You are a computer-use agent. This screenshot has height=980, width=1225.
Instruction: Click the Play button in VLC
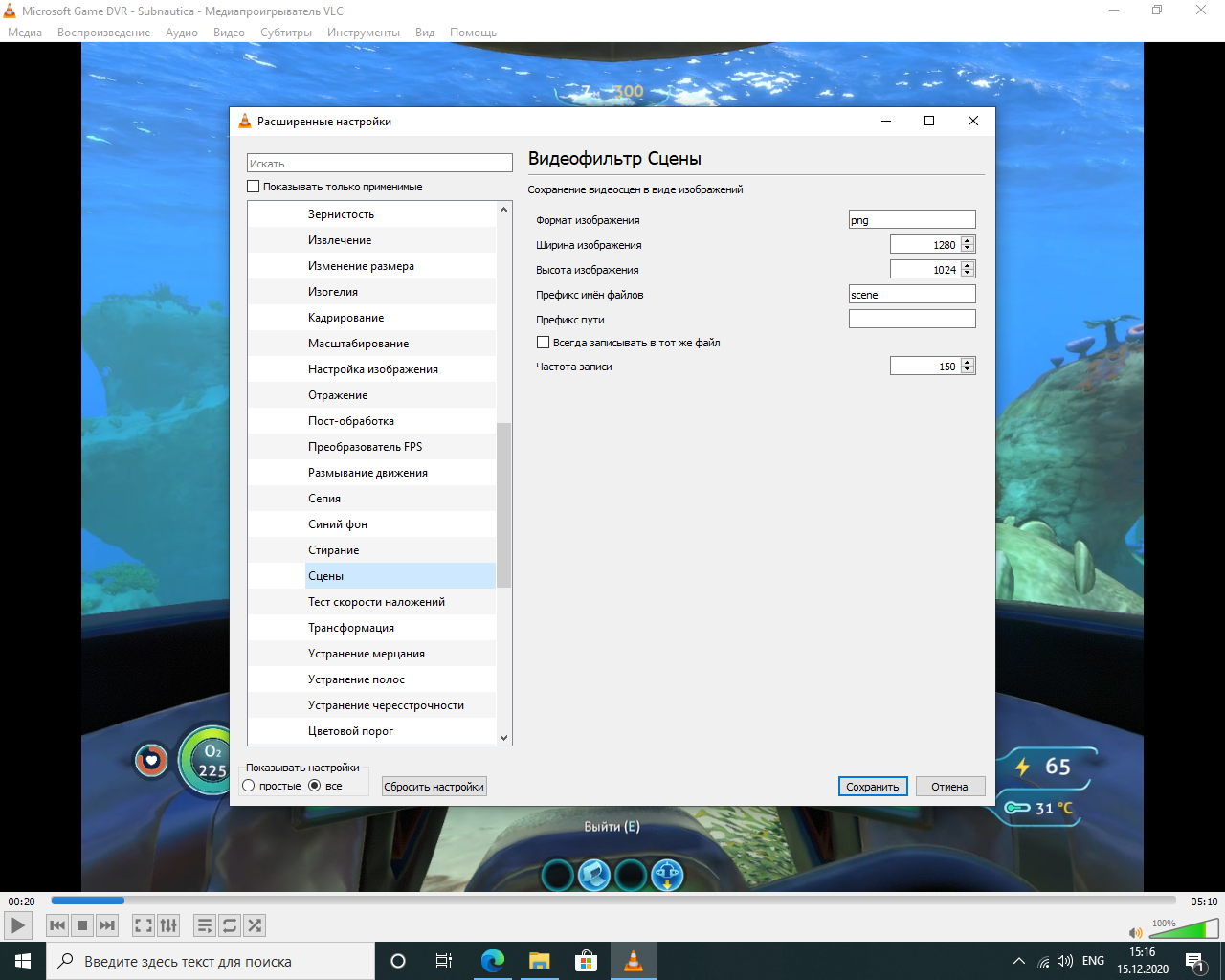[x=18, y=925]
